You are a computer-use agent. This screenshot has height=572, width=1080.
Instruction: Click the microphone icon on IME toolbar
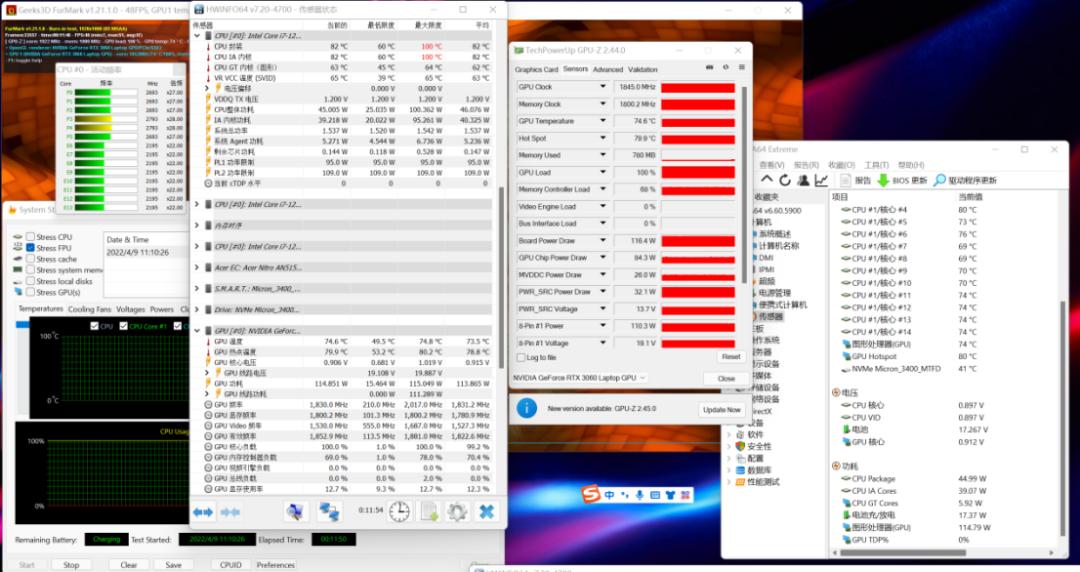(640, 495)
